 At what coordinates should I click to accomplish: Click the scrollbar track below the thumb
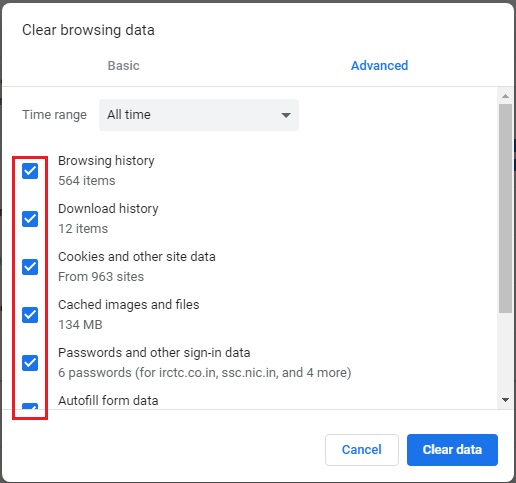[505, 353]
